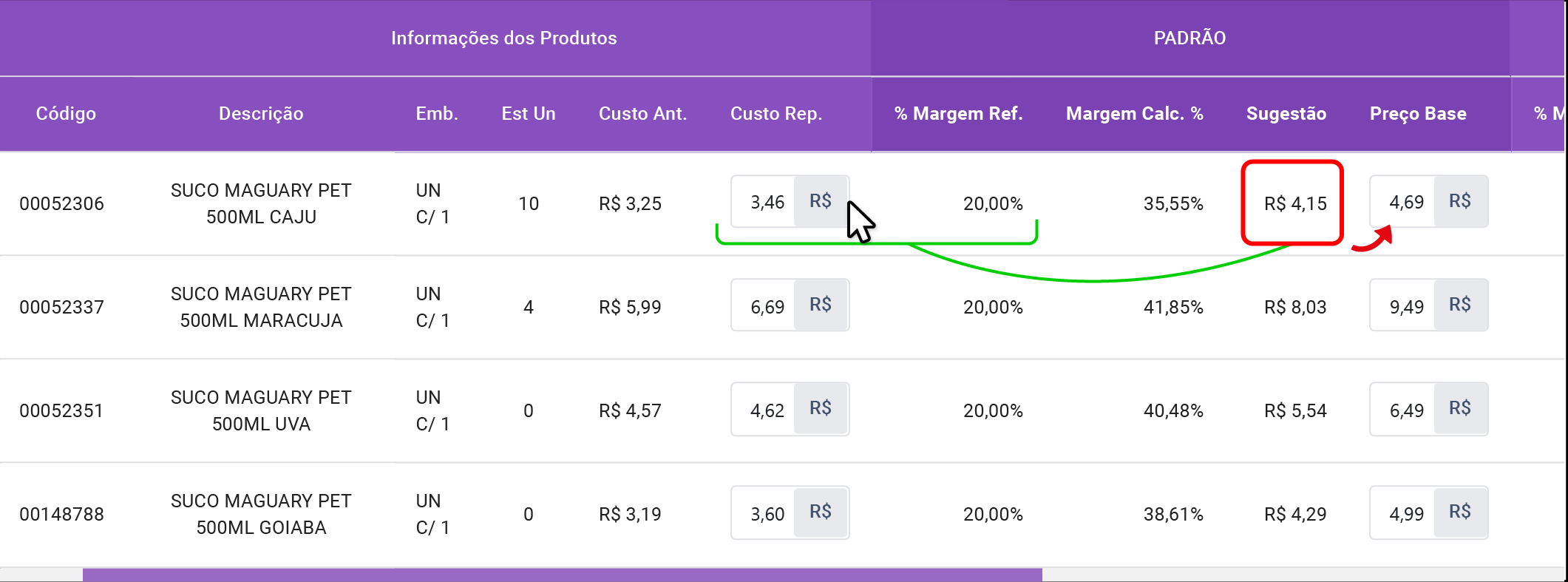Click the Margem Calc. % column header
1568x582 pixels.
[1134, 114]
